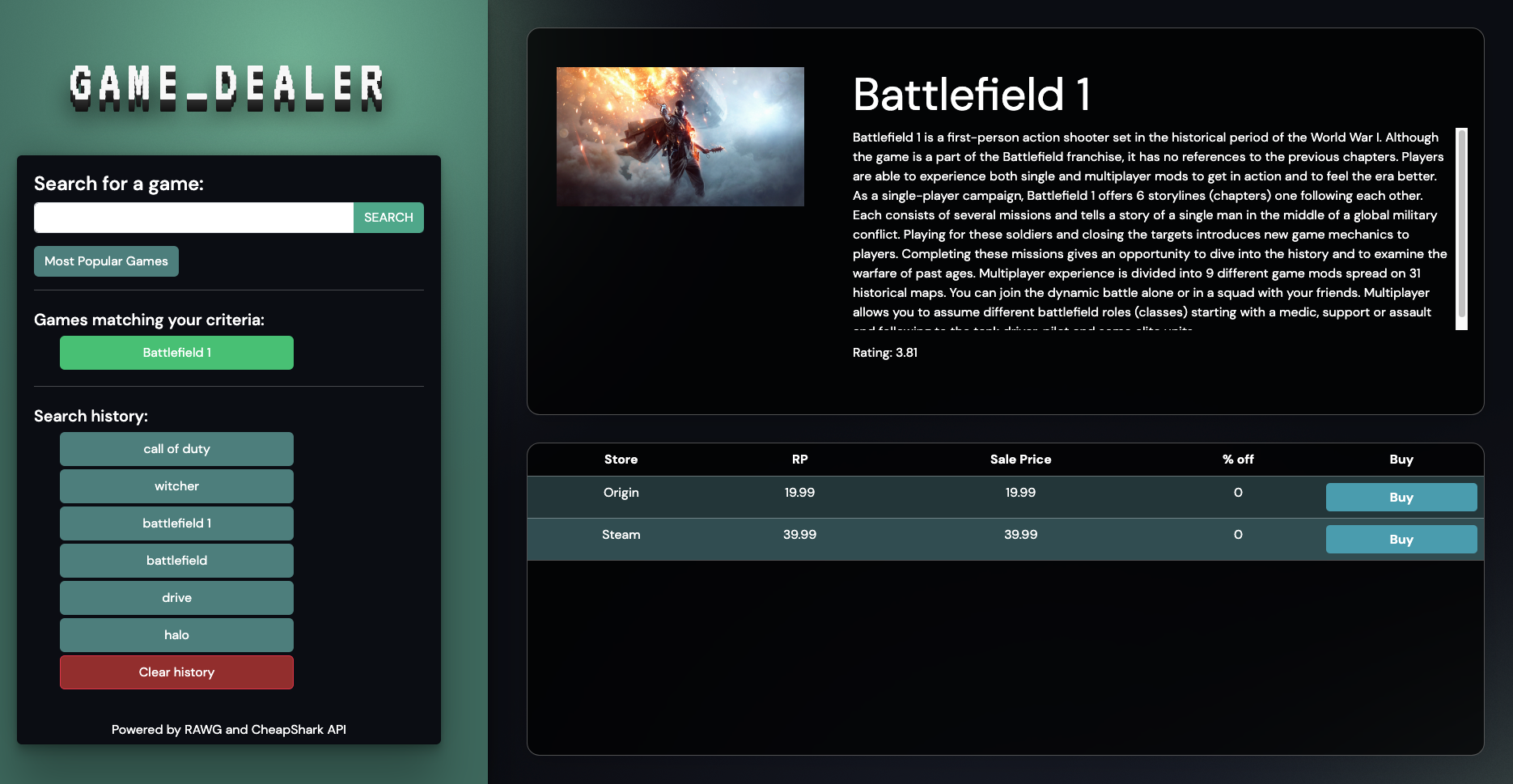Click the Origin RP value 19.99

pyautogui.click(x=799, y=493)
